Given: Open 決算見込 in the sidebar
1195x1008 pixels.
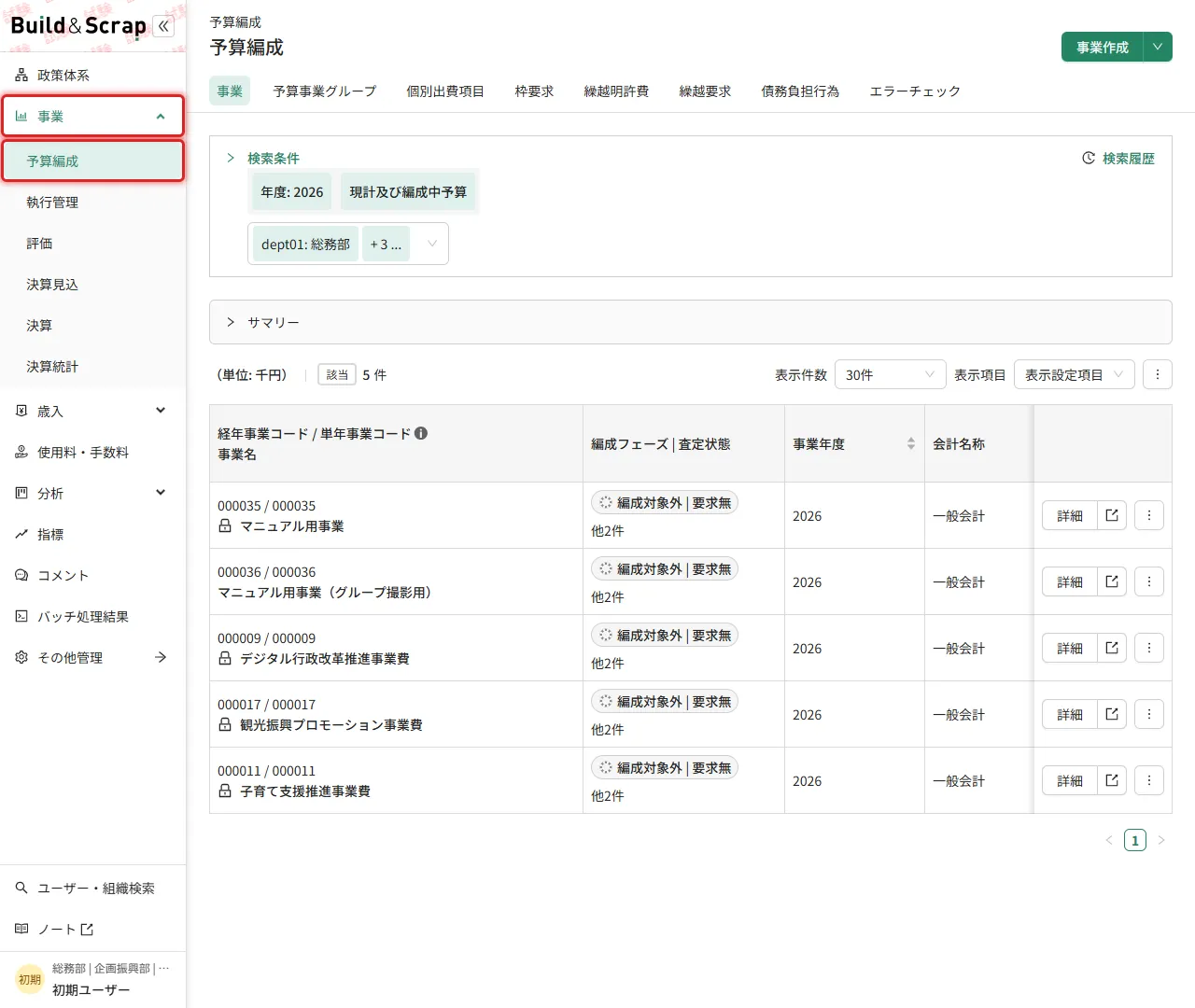Looking at the screenshot, I should (93, 285).
